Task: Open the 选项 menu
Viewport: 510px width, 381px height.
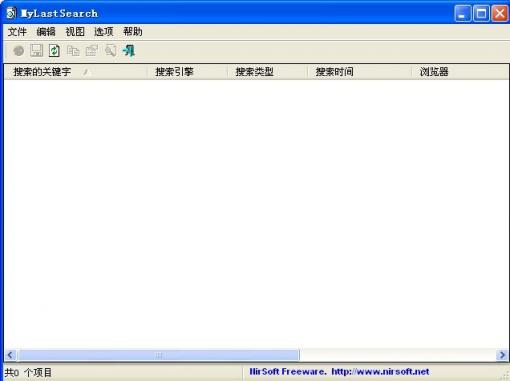Action: 104,32
